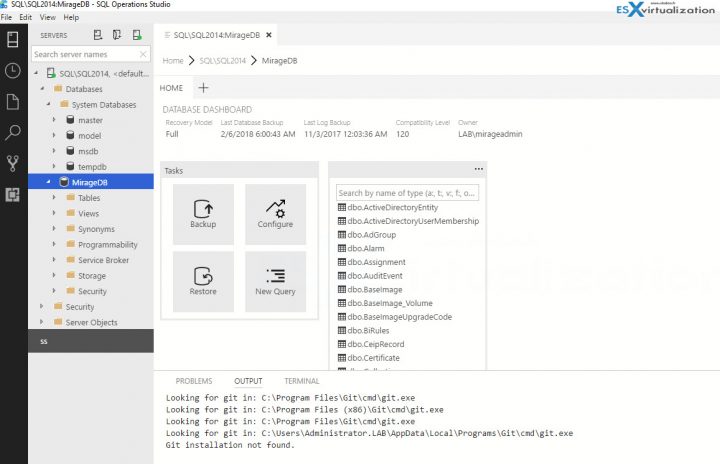Screen dimensions: 720x464
Task: Open Task History clock icon
Action: [x=13, y=70]
